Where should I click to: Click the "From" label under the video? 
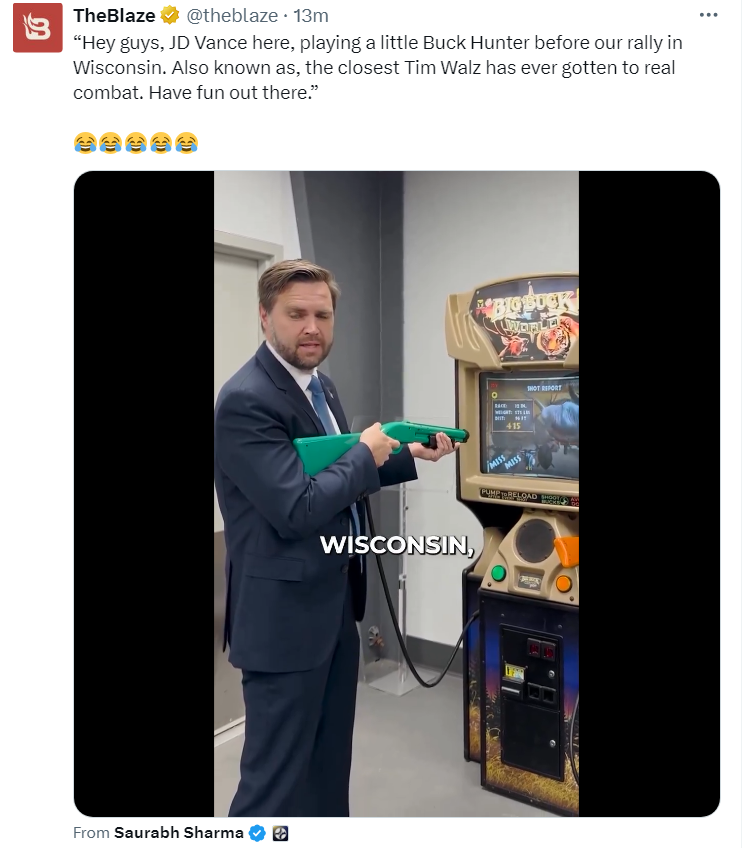click(91, 833)
